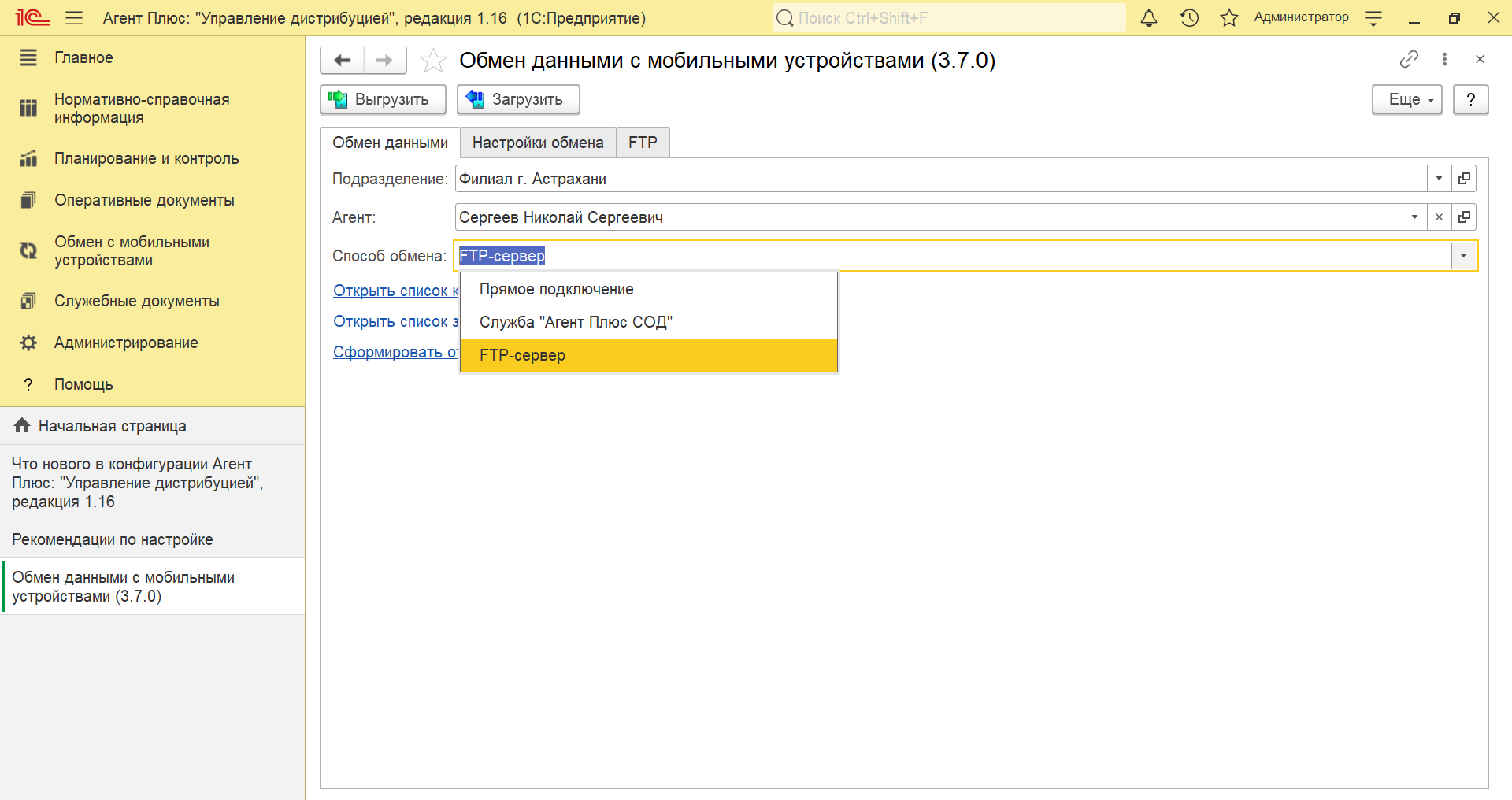Viewport: 1512px width, 800px height.
Task: Open help with the ? button
Action: (x=1470, y=99)
